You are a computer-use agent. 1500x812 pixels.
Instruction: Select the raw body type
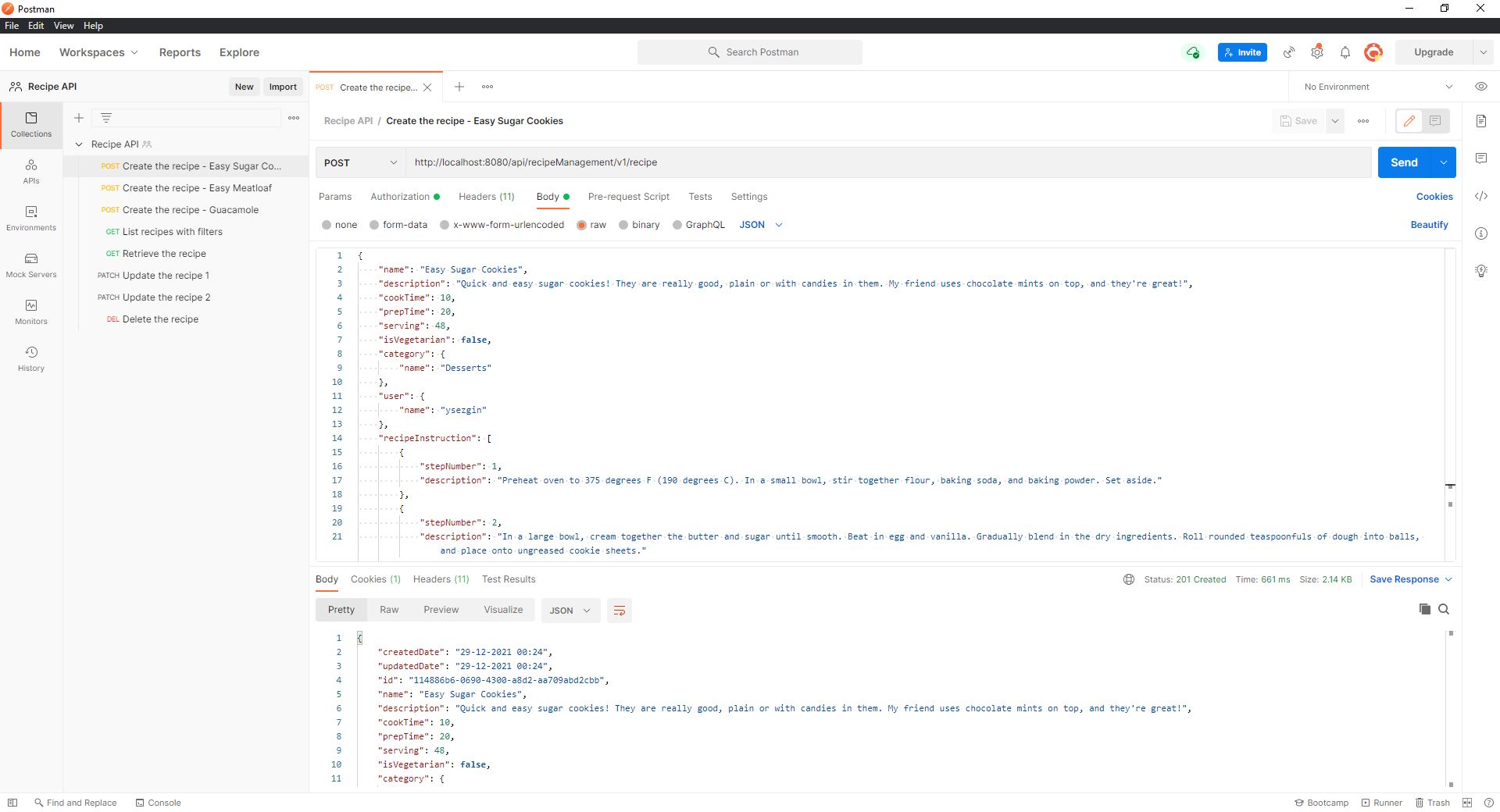click(x=591, y=225)
